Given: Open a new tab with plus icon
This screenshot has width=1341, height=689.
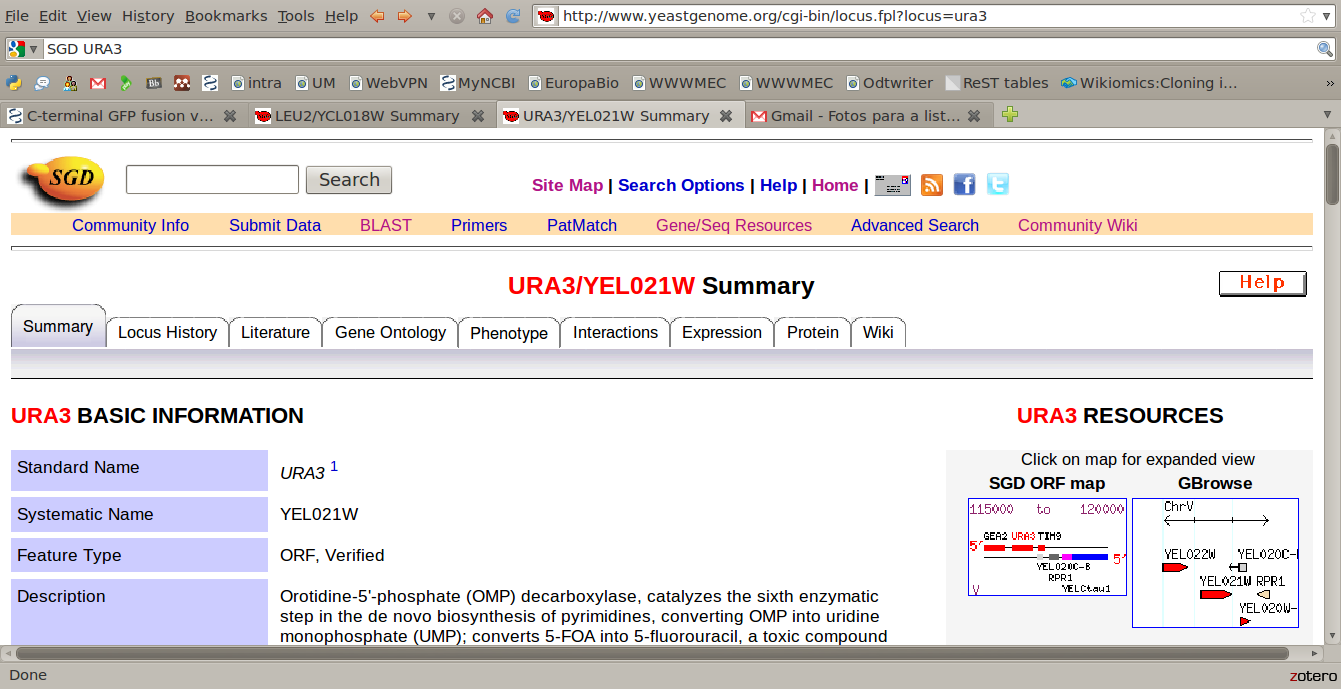Looking at the screenshot, I should click(x=1010, y=115).
